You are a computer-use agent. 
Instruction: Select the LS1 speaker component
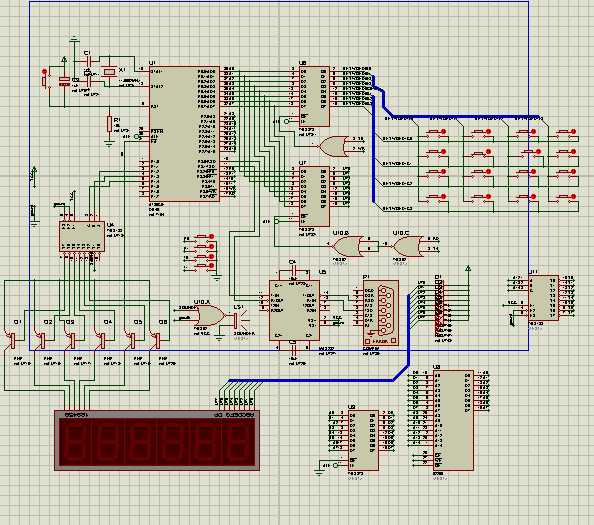pyautogui.click(x=238, y=320)
